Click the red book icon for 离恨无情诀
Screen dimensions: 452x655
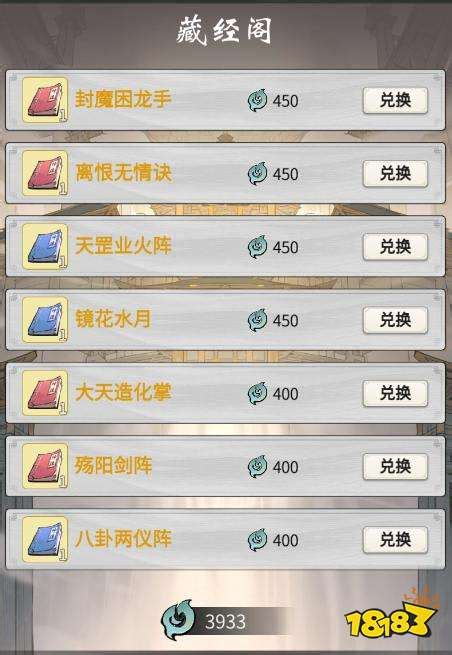tap(45, 173)
